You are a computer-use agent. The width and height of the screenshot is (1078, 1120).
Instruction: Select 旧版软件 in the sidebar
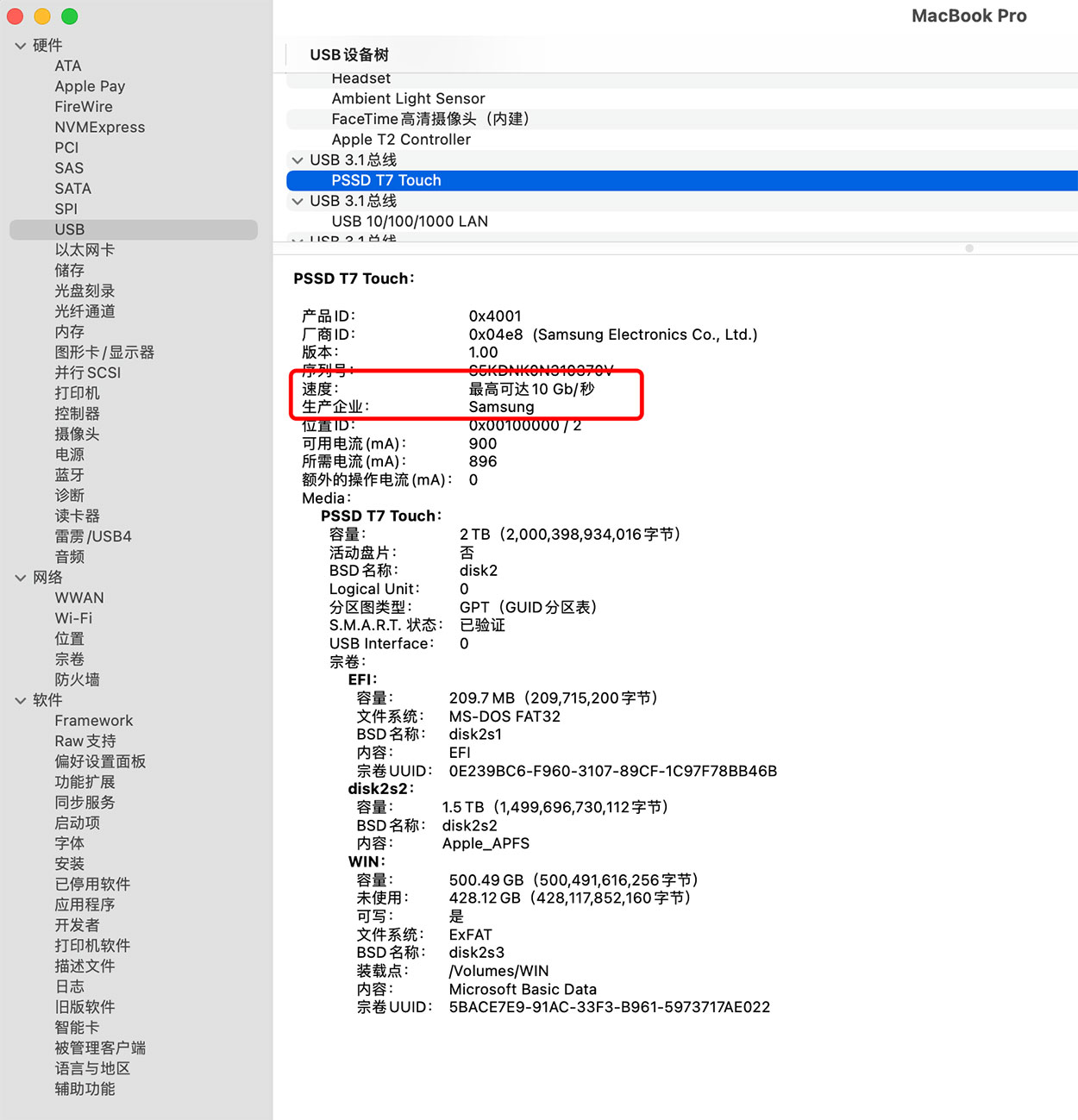pos(85,1007)
